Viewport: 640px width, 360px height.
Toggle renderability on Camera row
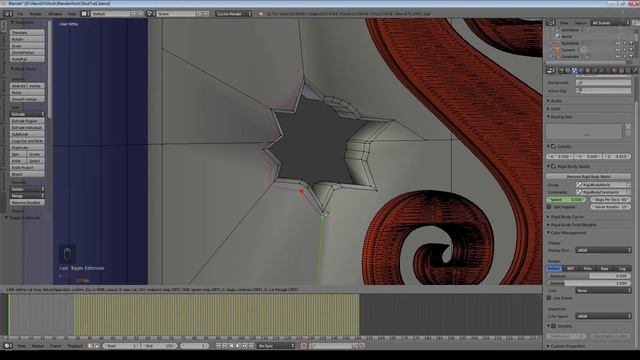(x=631, y=50)
